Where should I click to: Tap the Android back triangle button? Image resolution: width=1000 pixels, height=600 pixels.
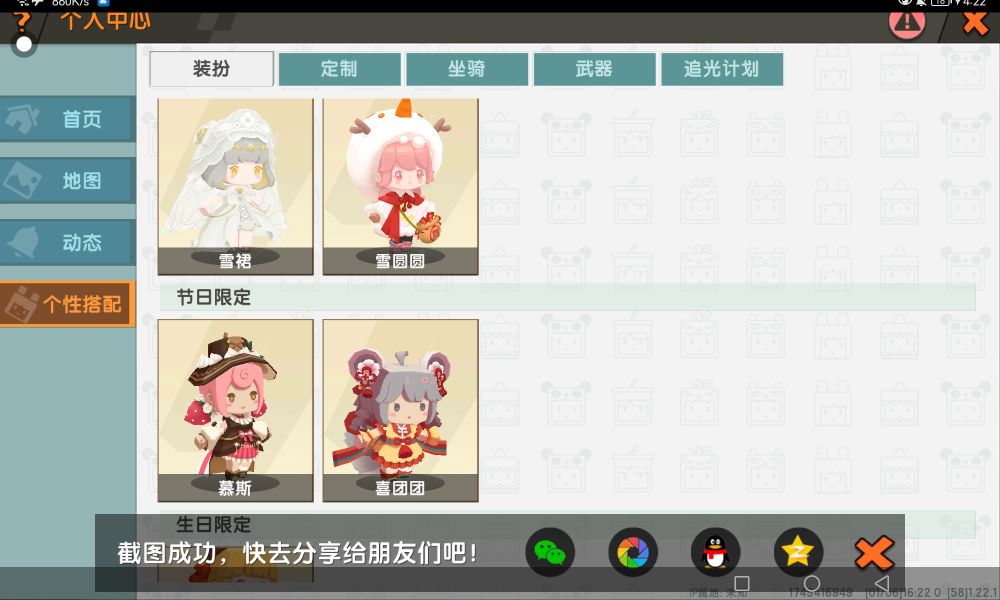pos(882,583)
